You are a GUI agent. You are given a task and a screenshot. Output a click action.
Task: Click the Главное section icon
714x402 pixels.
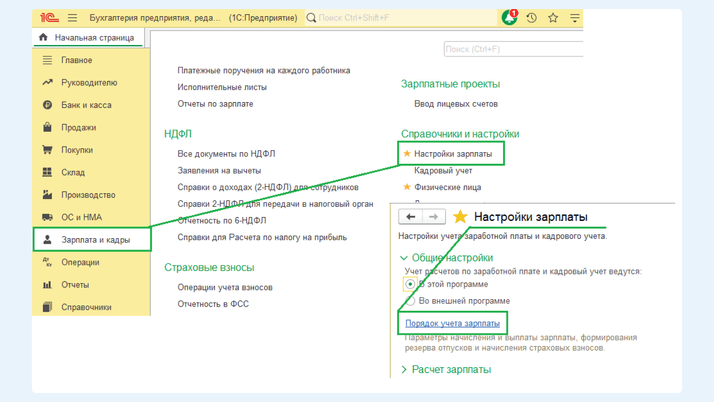[x=47, y=60]
